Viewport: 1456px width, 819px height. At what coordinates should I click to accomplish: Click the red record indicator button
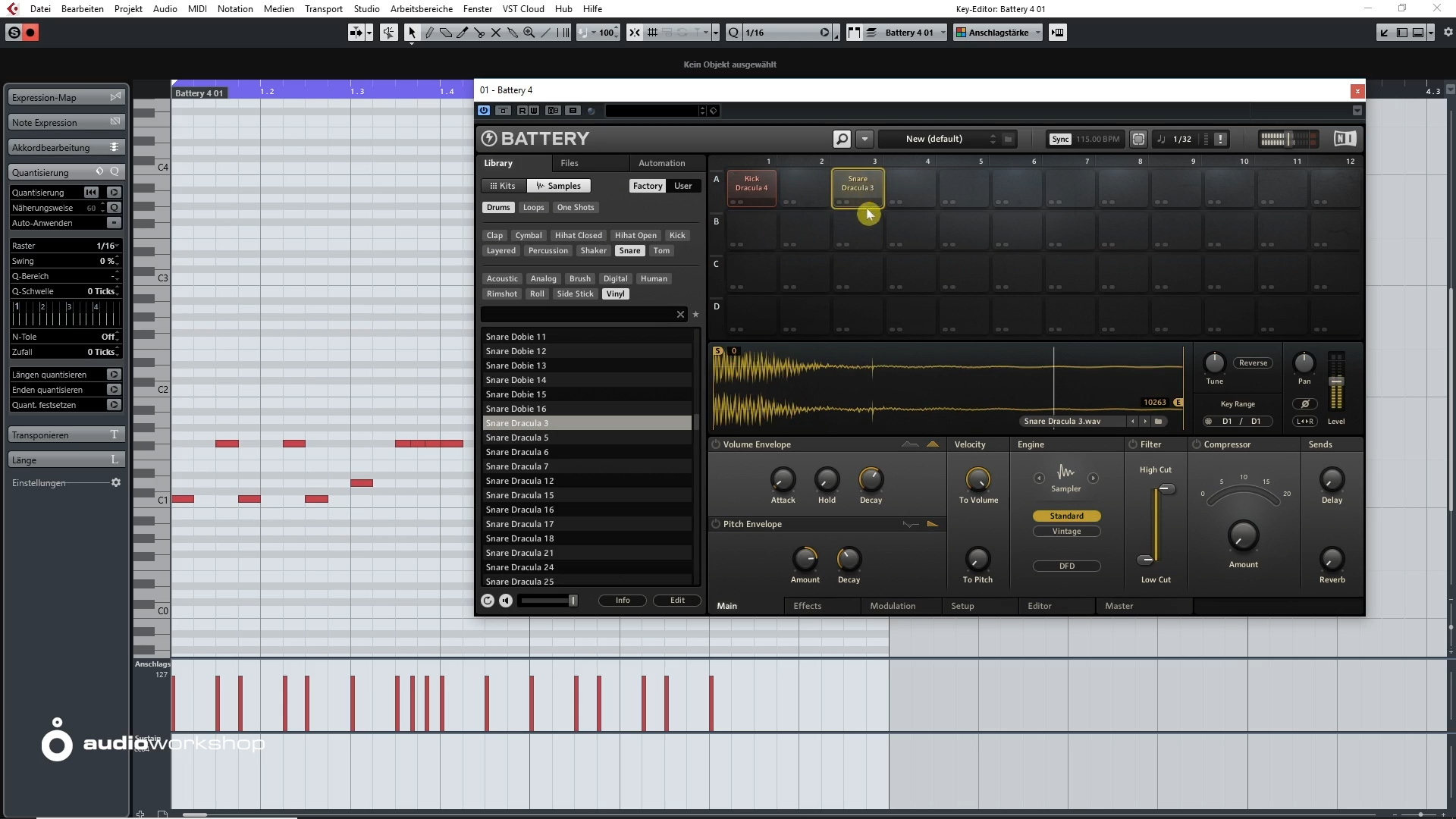pos(30,33)
